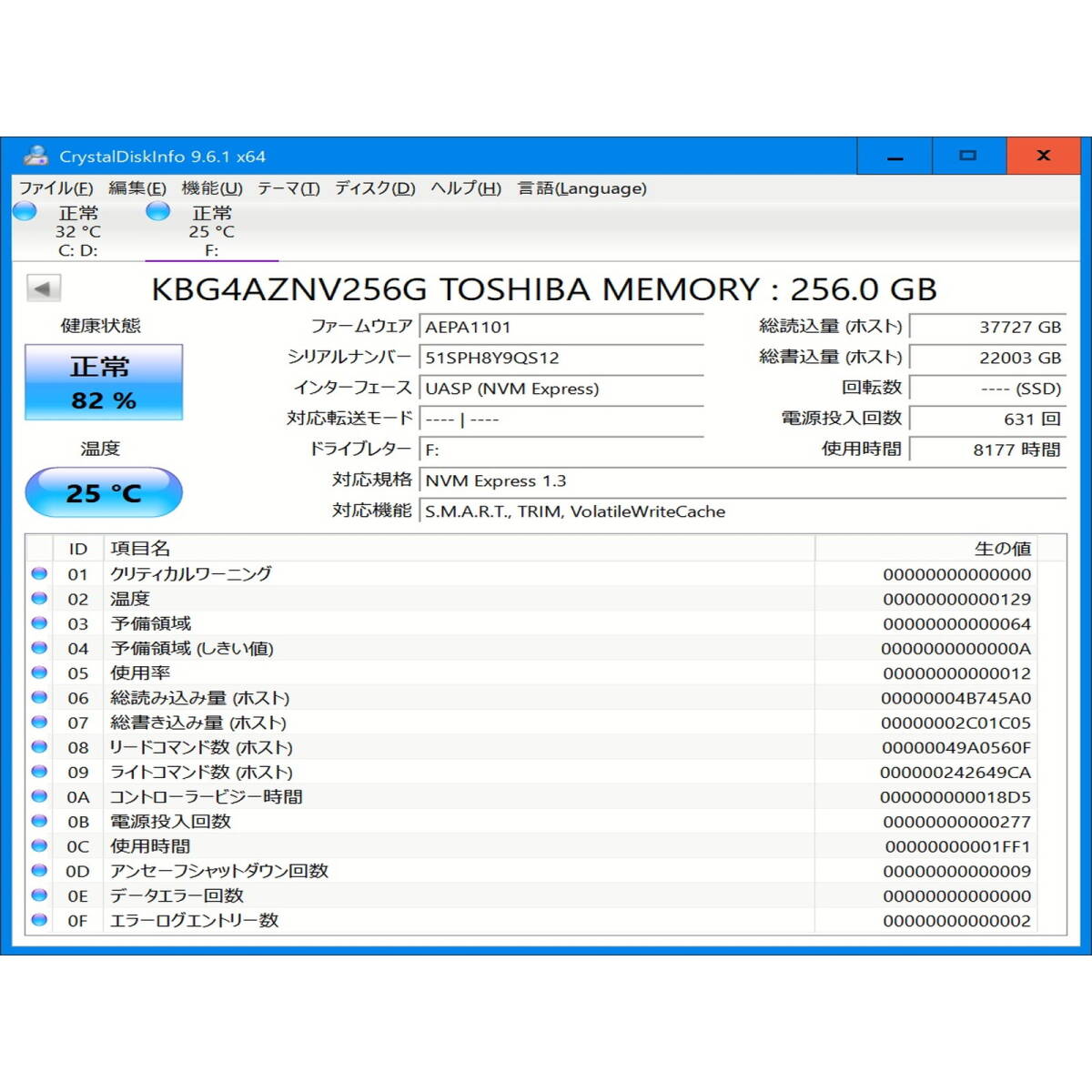The height and width of the screenshot is (1092, 1092).
Task: Click the 25 °C temperature button
Action: coord(104,492)
